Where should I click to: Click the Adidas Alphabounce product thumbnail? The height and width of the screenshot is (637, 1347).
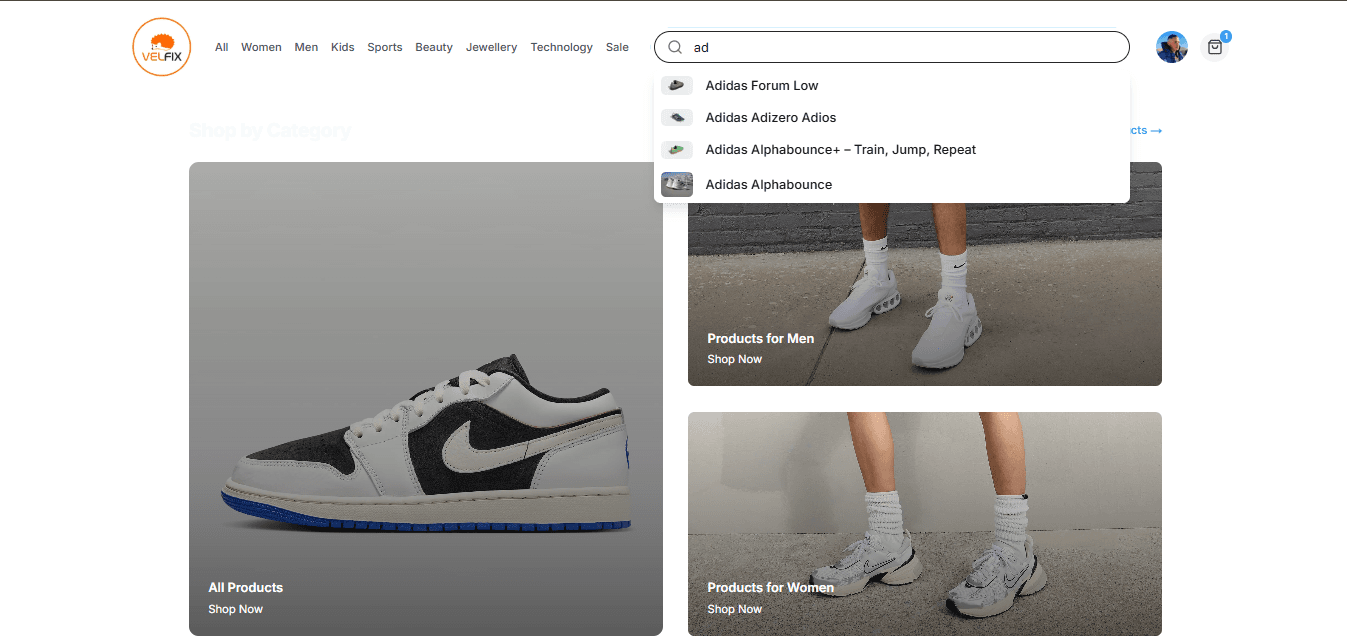(x=677, y=184)
